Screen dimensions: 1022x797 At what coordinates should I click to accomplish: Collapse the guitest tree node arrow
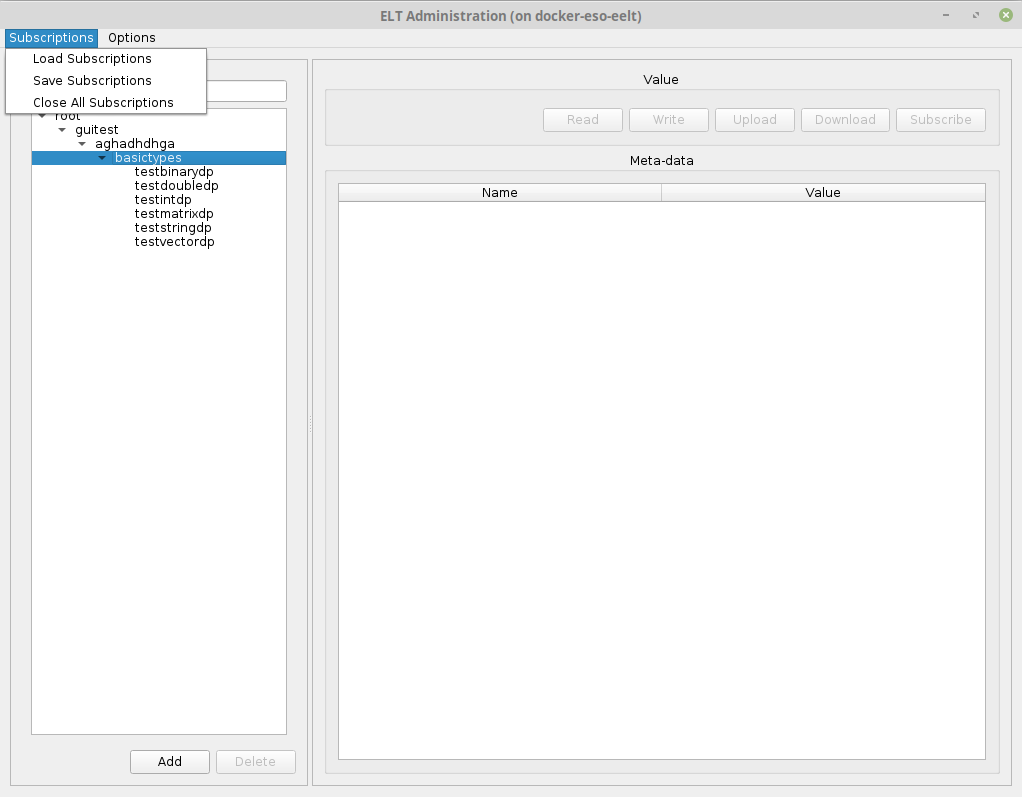(x=62, y=130)
